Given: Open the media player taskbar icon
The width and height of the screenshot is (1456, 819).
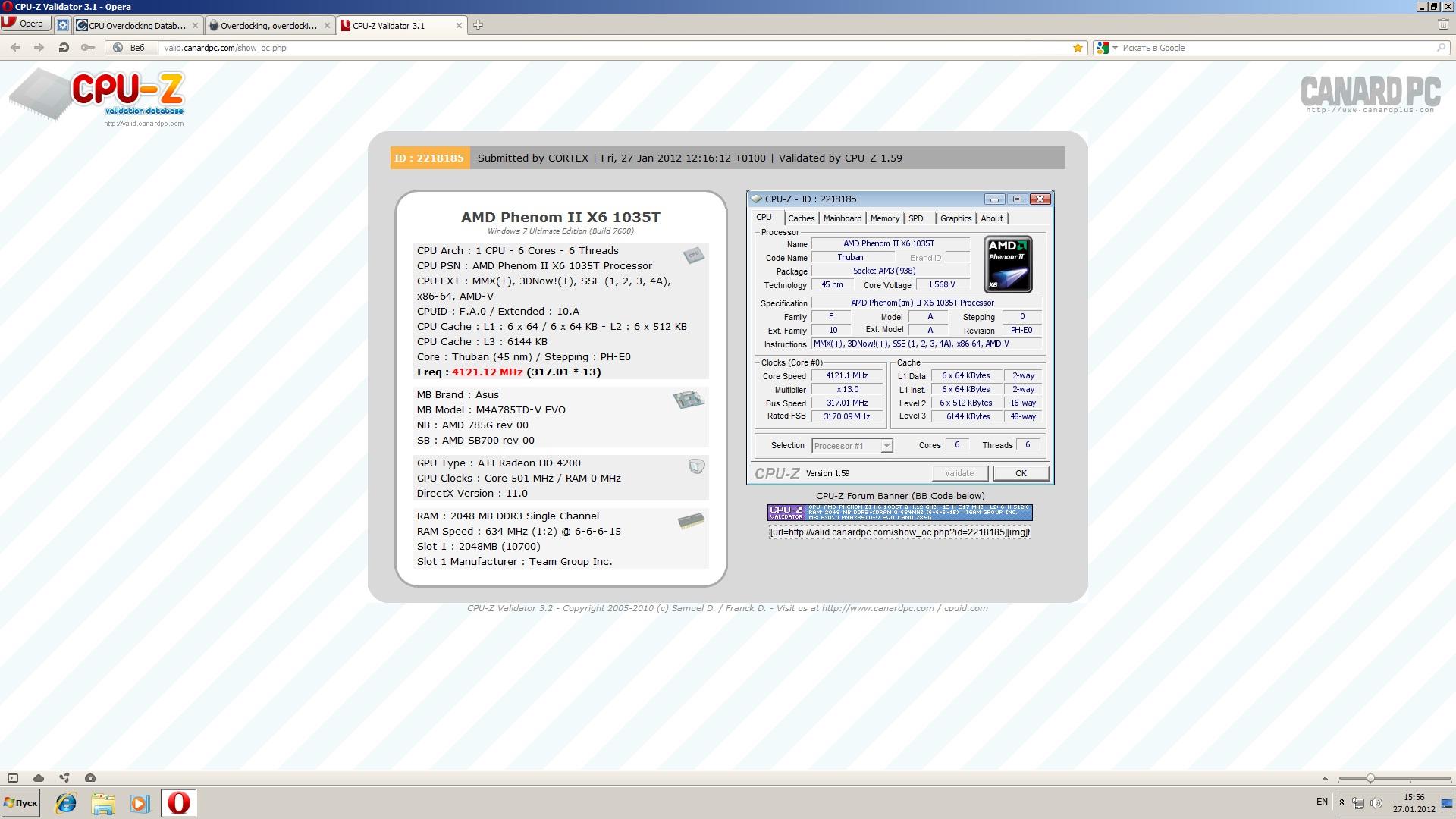Looking at the screenshot, I should (x=140, y=803).
